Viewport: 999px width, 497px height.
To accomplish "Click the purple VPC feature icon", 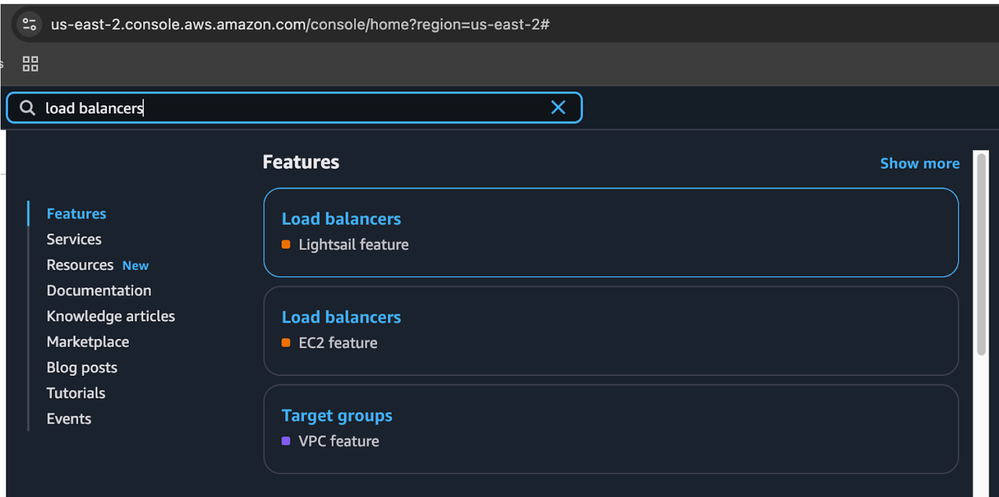I will 286,441.
